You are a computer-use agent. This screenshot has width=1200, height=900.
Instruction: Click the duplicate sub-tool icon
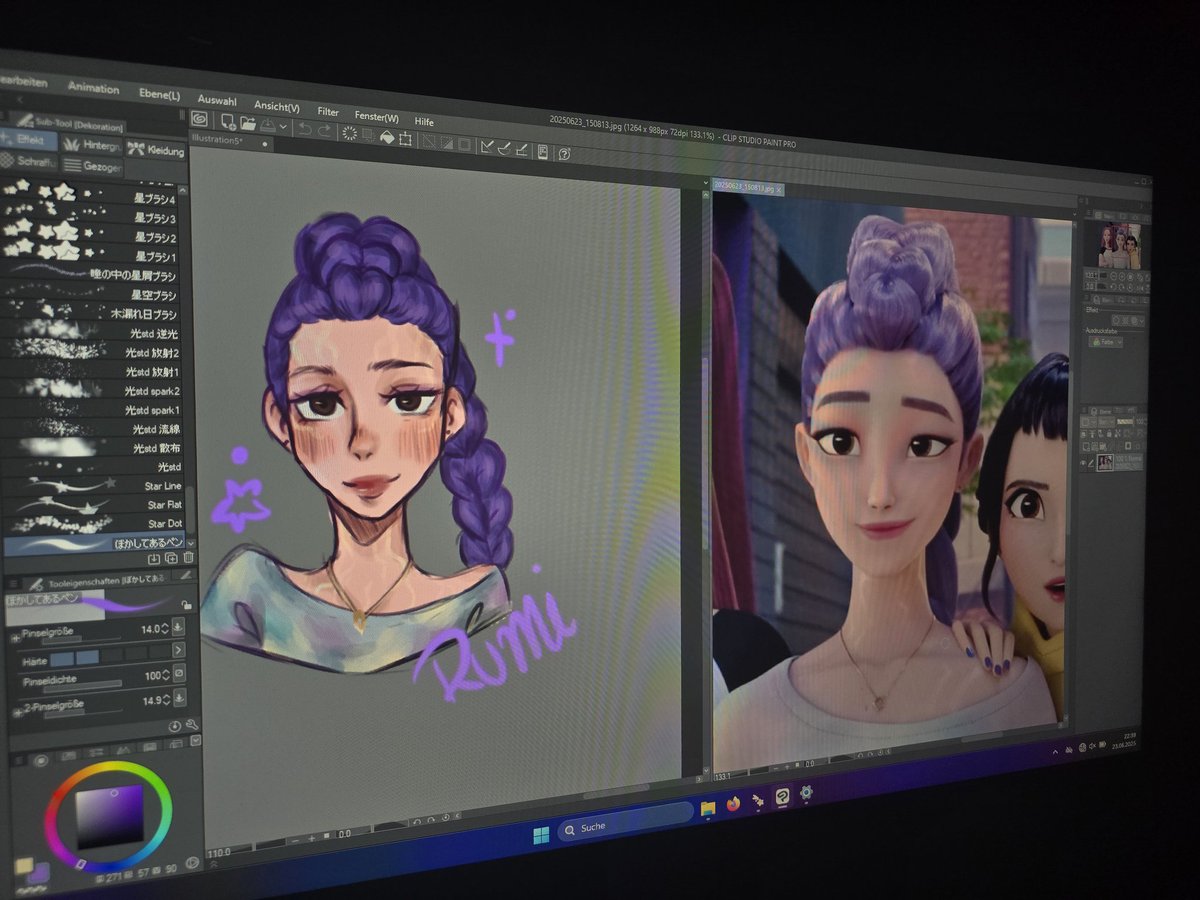tap(171, 559)
